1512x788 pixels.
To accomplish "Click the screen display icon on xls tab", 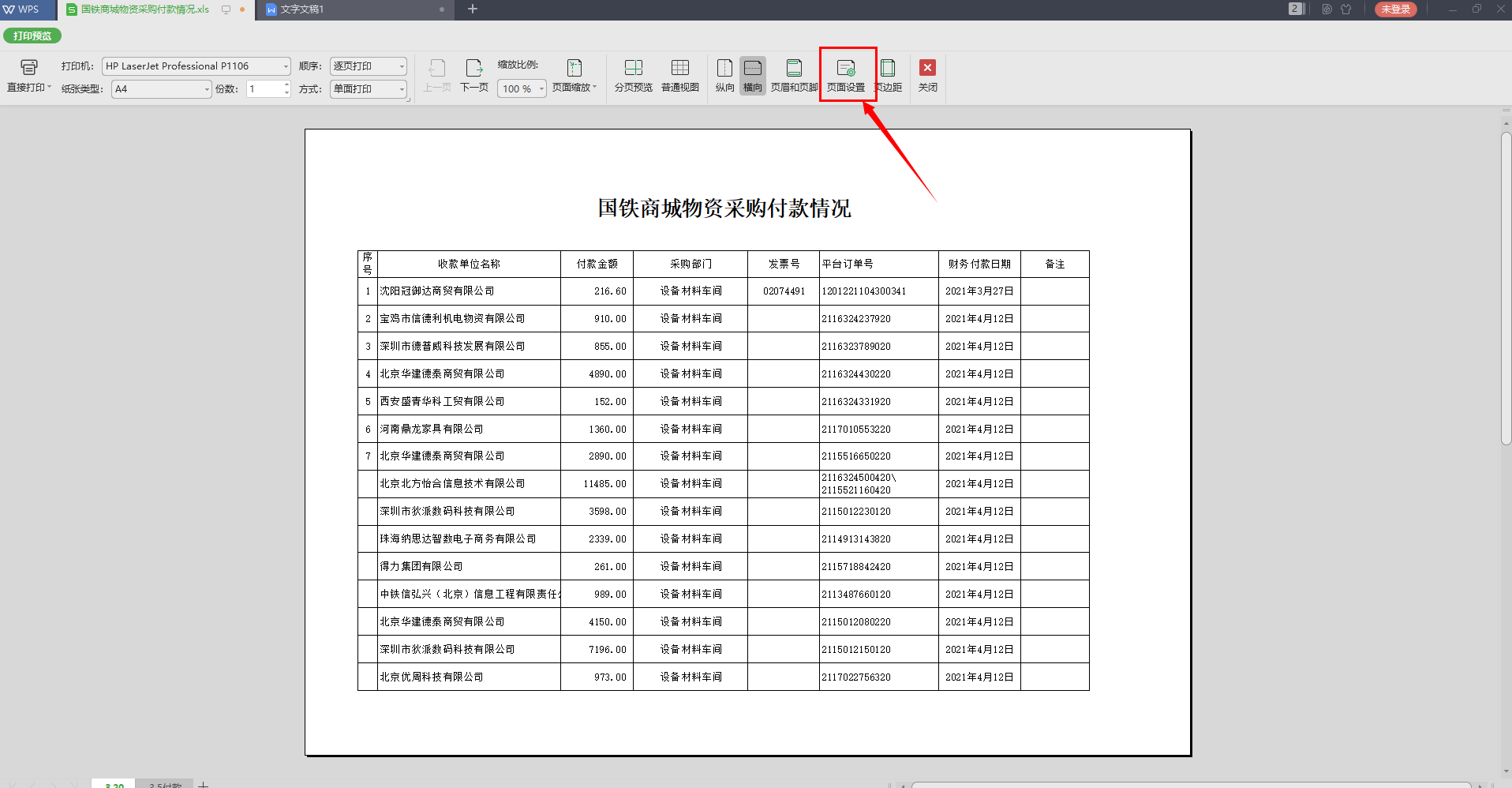I will click(226, 9).
